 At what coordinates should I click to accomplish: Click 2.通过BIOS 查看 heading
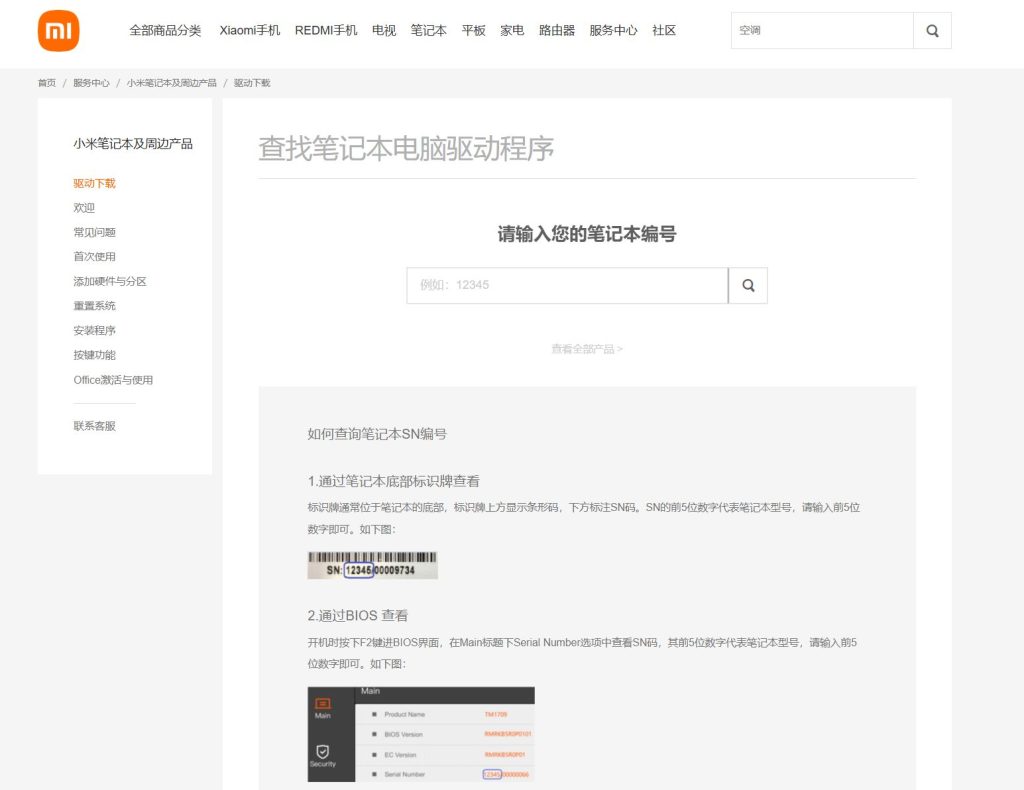[x=357, y=616]
